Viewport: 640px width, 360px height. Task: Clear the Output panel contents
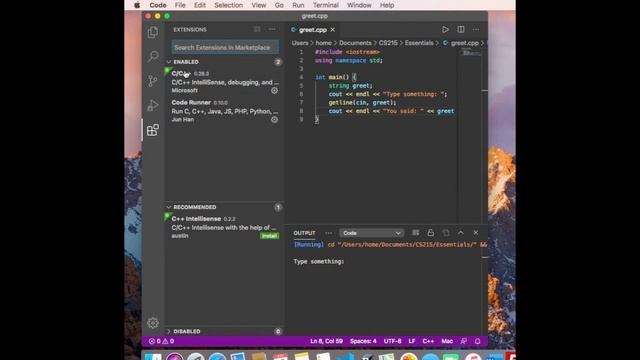416,233
